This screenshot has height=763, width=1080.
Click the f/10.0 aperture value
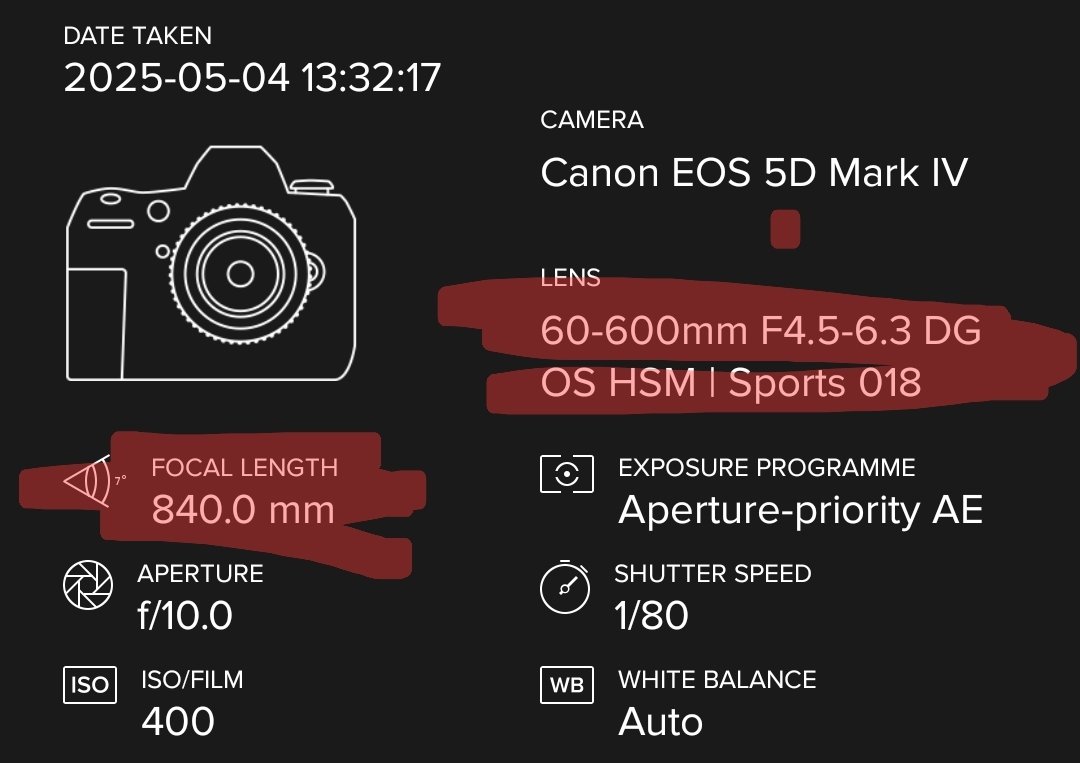(x=185, y=615)
